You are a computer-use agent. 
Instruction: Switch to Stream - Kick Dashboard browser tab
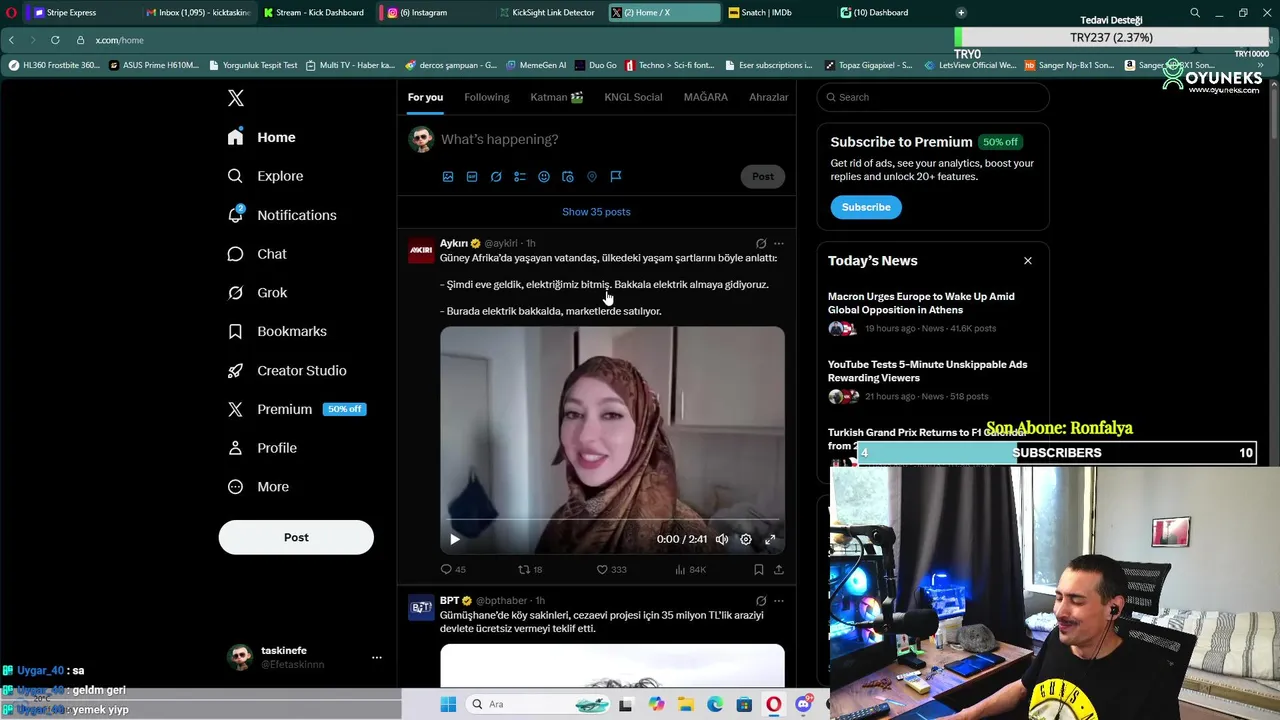tap(314, 12)
